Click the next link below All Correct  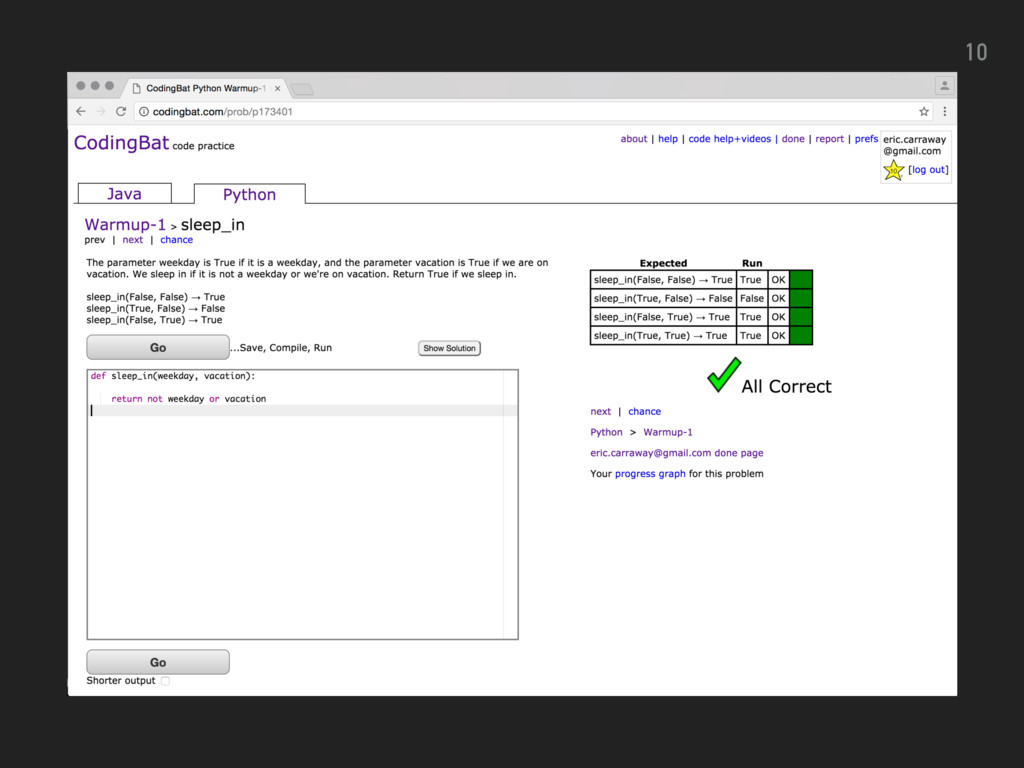pyautogui.click(x=600, y=411)
